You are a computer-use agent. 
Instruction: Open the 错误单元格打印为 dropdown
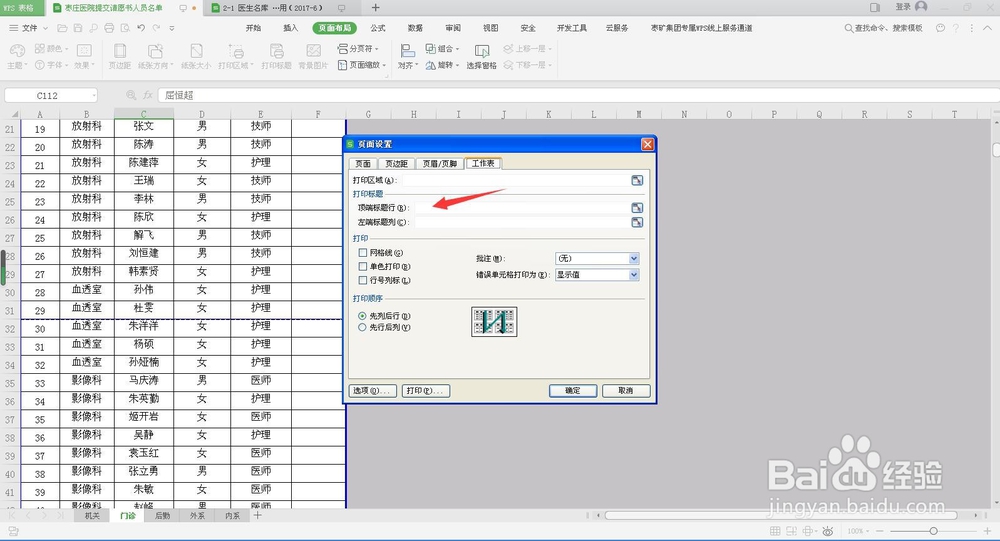(597, 275)
